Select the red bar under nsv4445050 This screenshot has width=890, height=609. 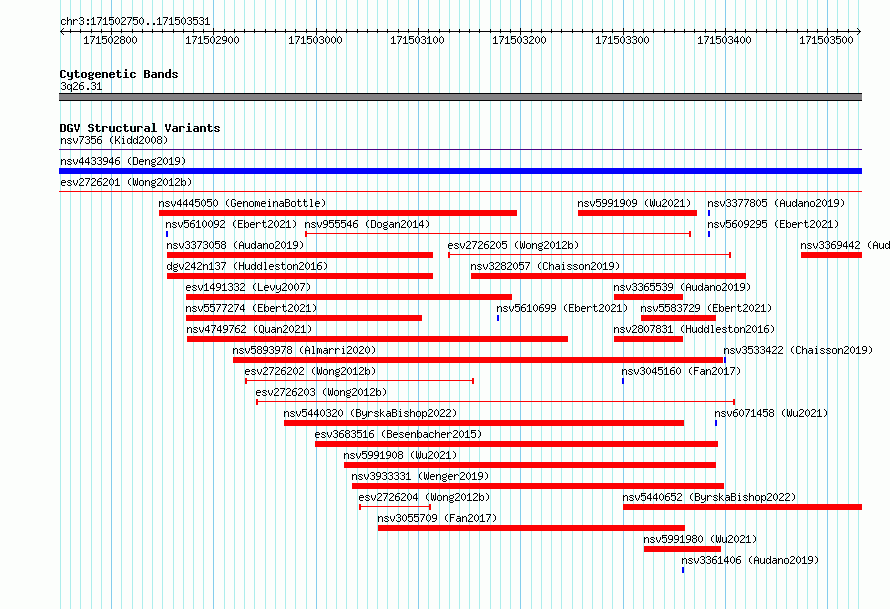pos(338,213)
